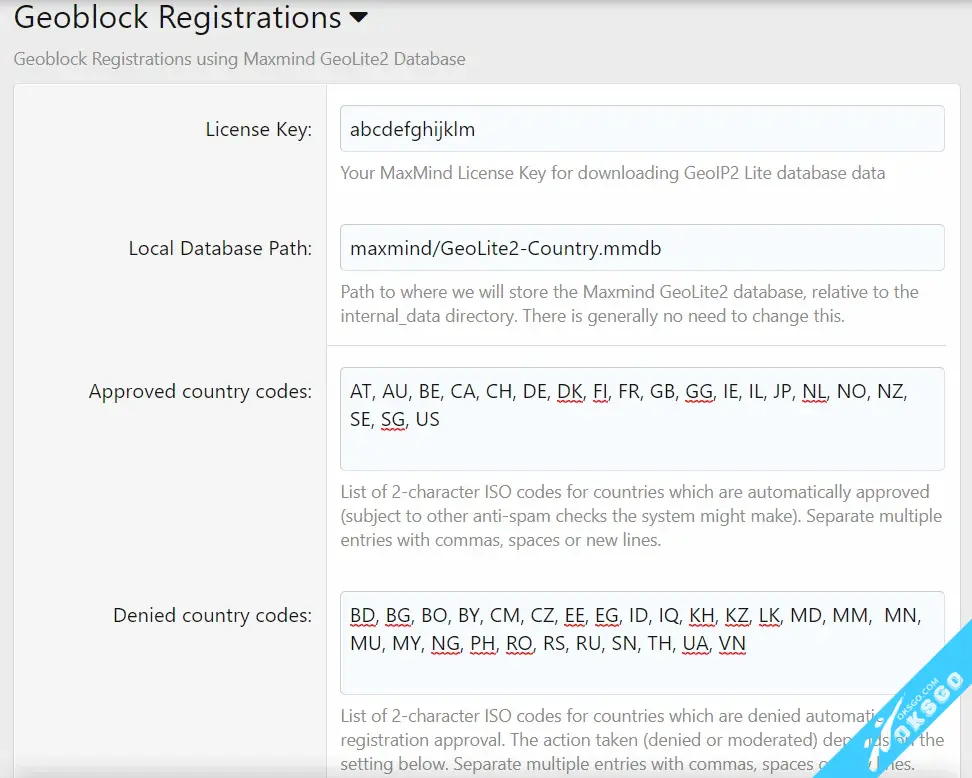Screen dimensions: 972x778
Task: Focus the License Key input field
Action: coord(641,129)
